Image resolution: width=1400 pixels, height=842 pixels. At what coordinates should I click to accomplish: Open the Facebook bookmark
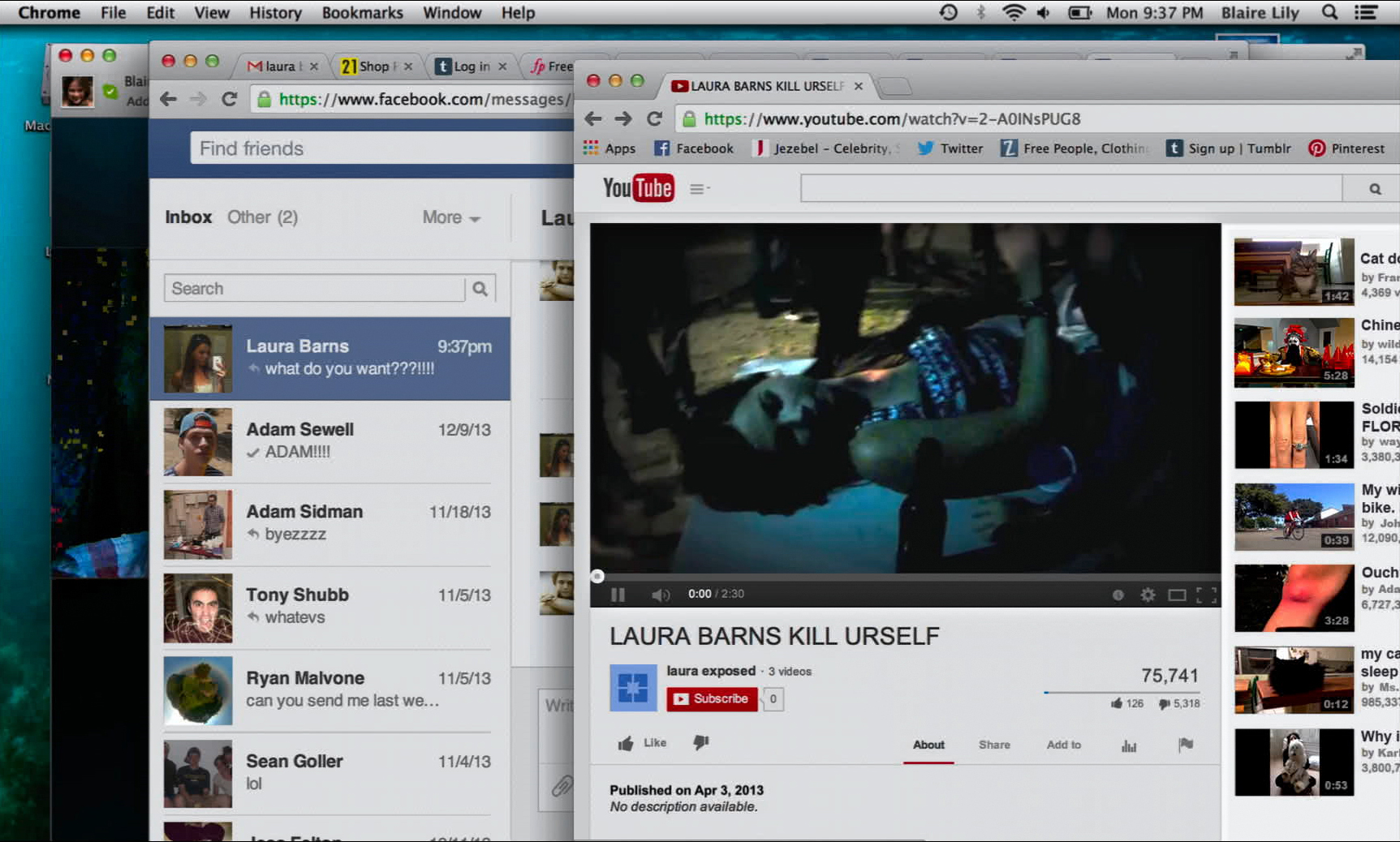tap(694, 148)
